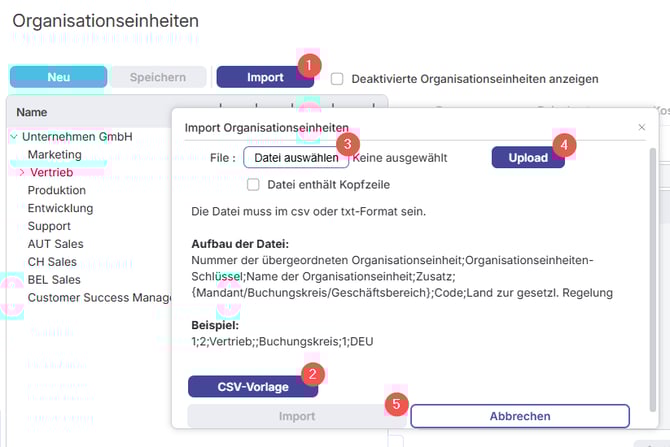Click Abbrechen to cancel import
The height and width of the screenshot is (447, 670).
coord(519,416)
